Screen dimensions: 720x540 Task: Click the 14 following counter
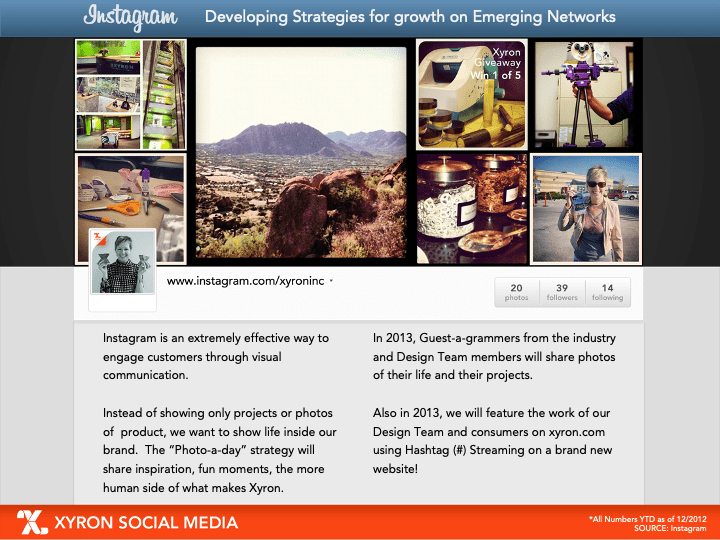(x=608, y=292)
